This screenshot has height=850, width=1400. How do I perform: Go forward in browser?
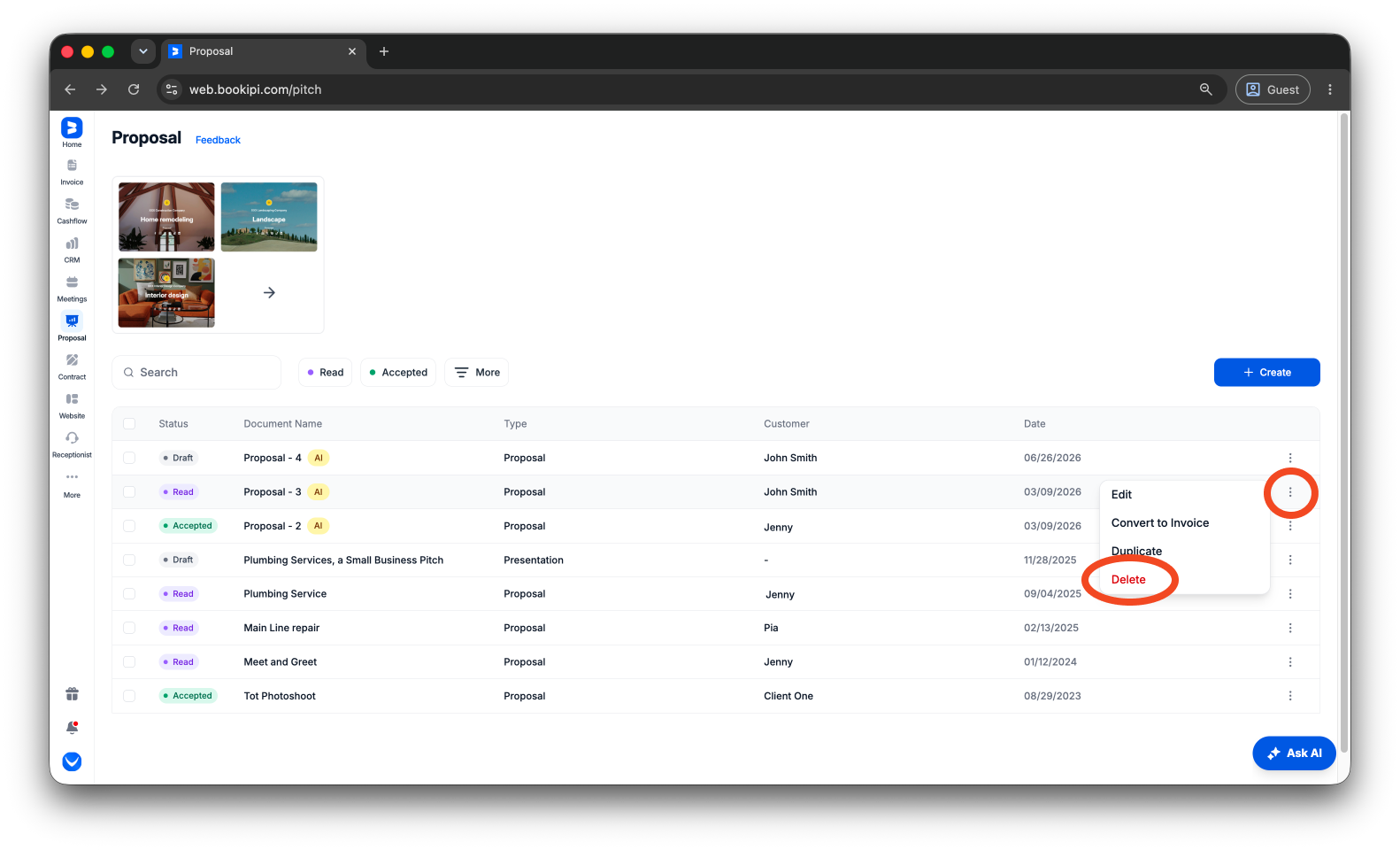(x=102, y=89)
